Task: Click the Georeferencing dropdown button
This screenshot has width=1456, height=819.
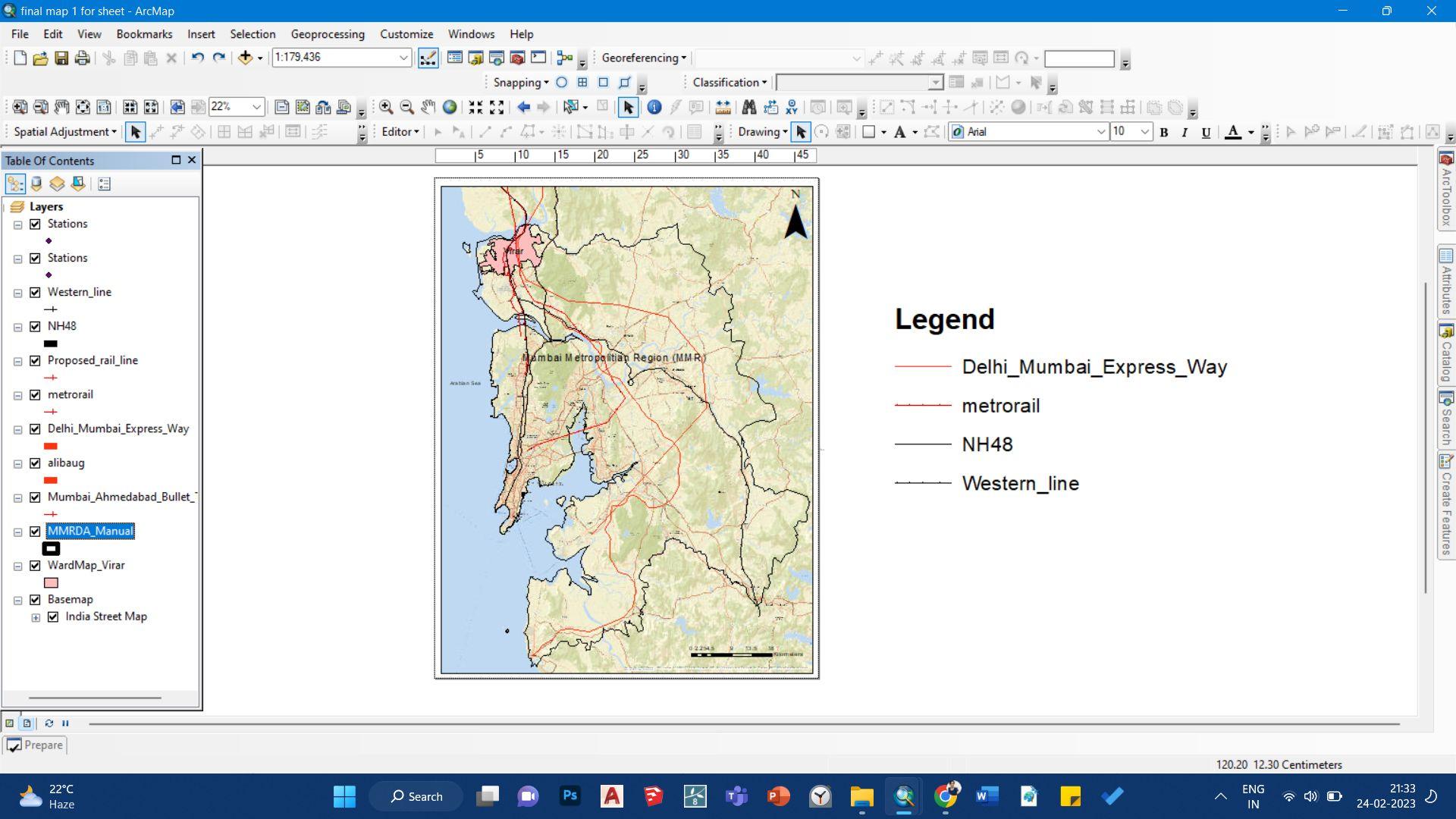Action: (644, 58)
